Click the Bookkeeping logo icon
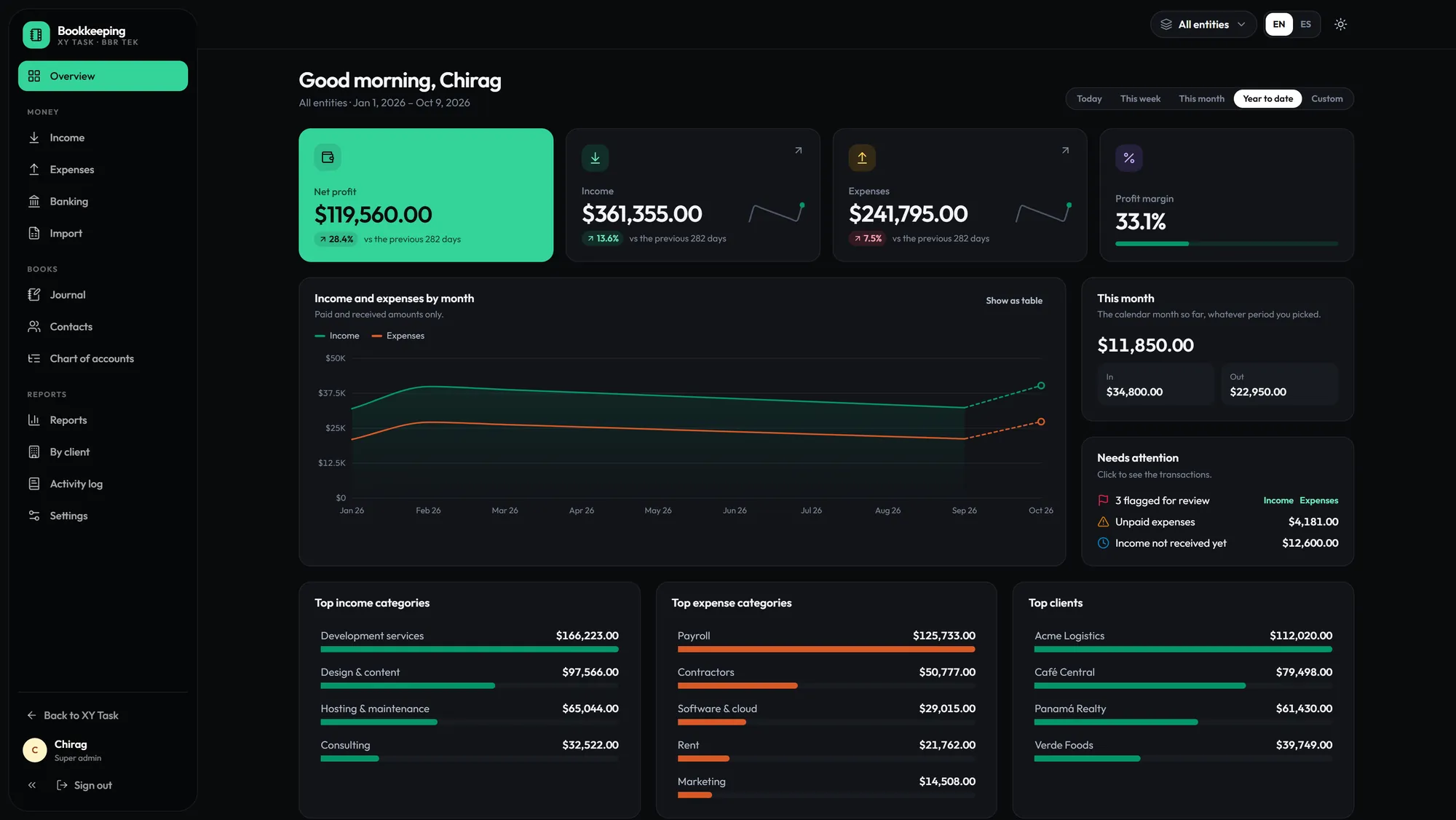 (36, 34)
